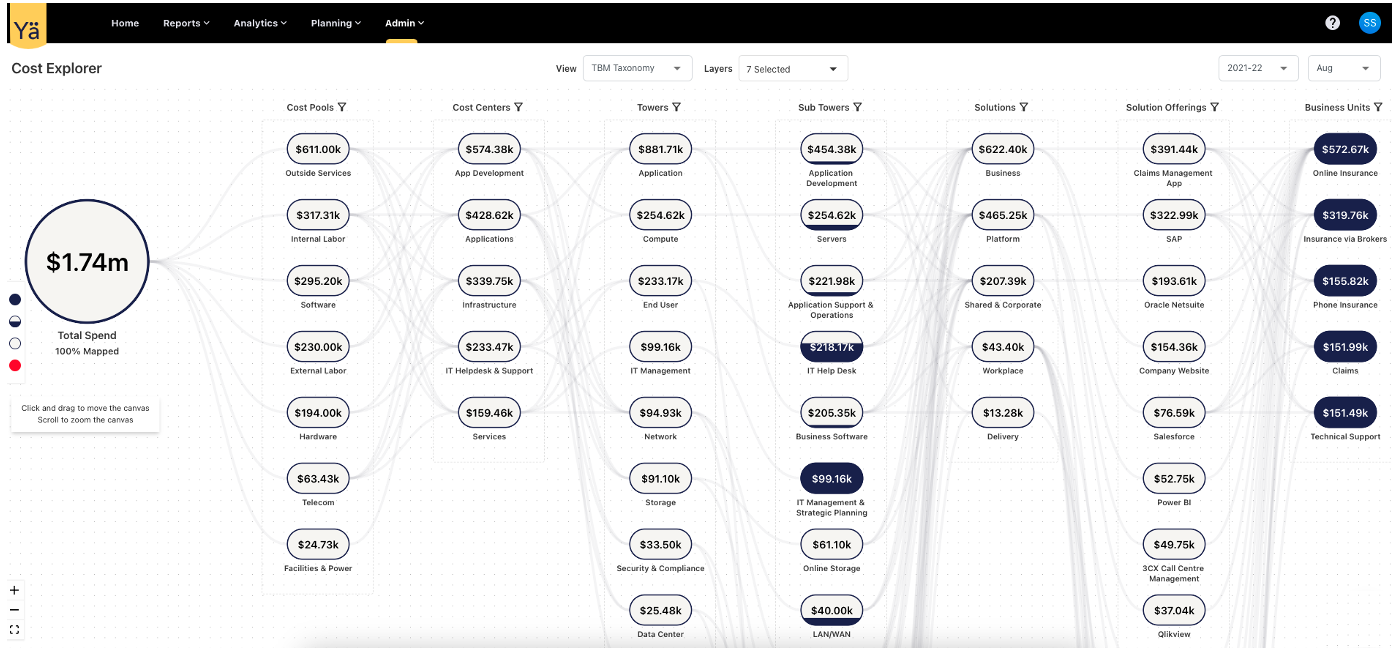
Task: Open the Solution Offerings filter icon
Action: 1214,107
